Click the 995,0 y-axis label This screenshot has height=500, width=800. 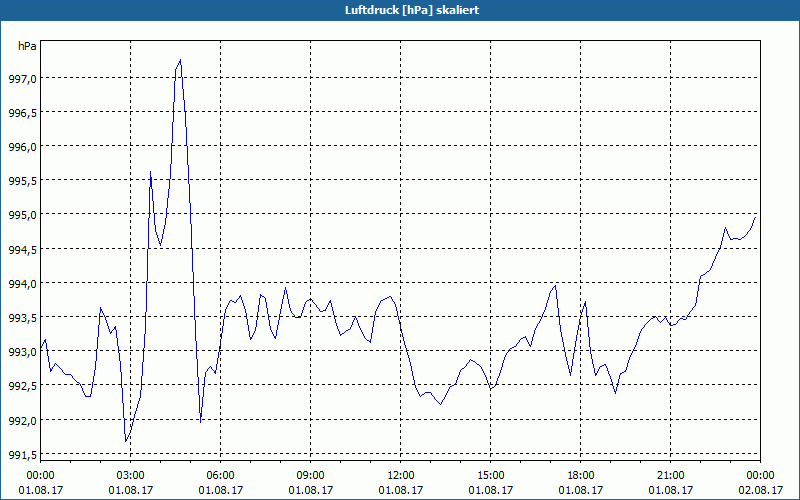[23, 215]
